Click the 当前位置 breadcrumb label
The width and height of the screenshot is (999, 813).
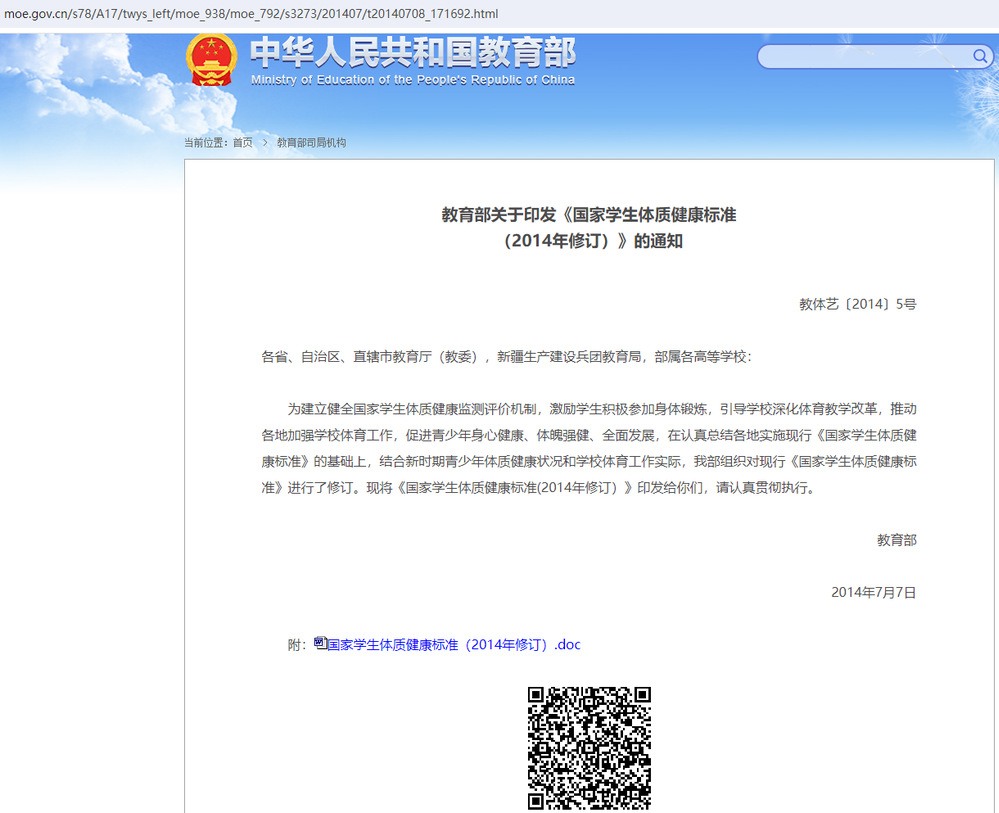point(206,143)
